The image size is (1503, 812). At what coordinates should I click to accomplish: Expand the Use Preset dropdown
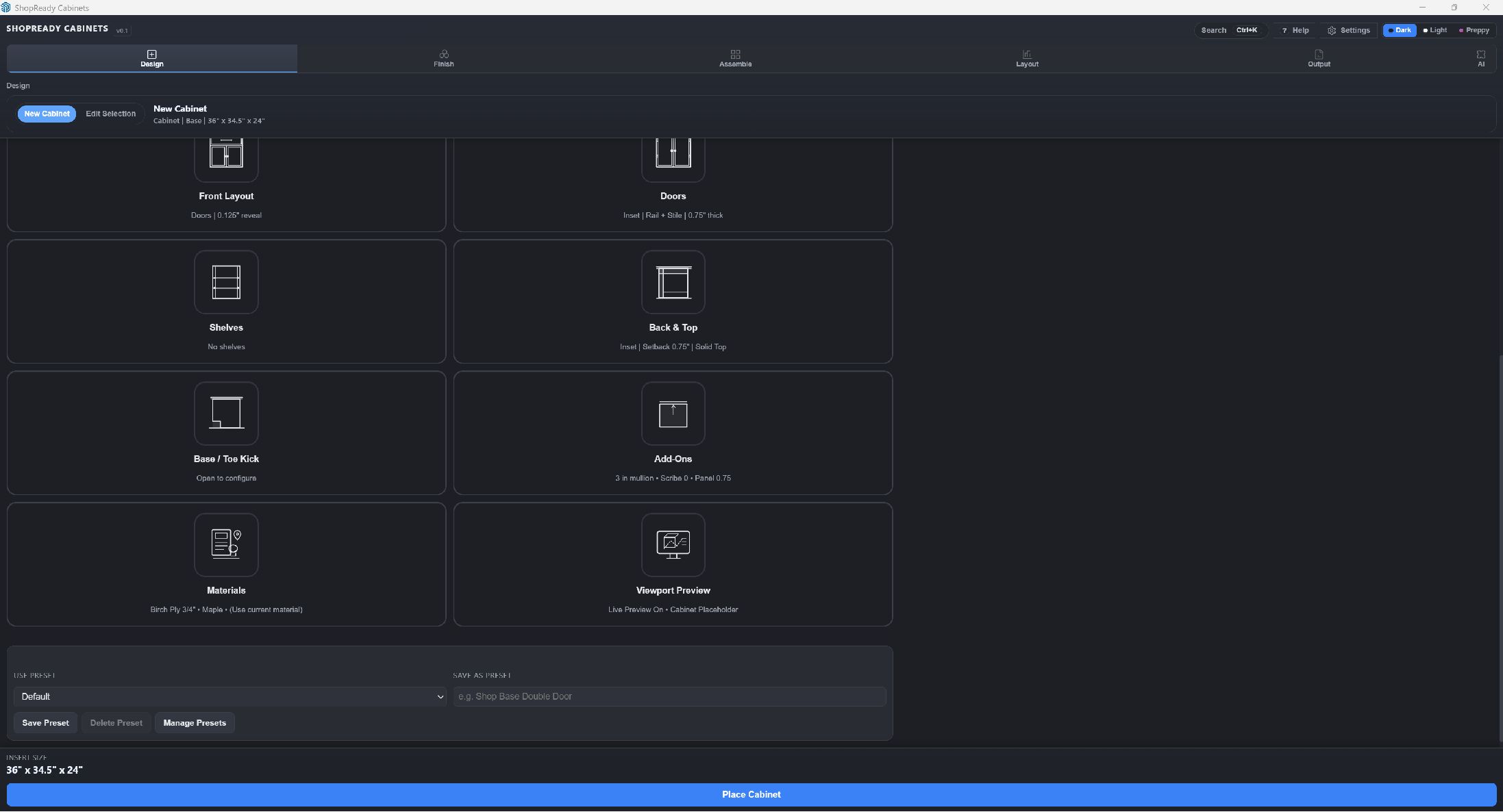click(229, 697)
